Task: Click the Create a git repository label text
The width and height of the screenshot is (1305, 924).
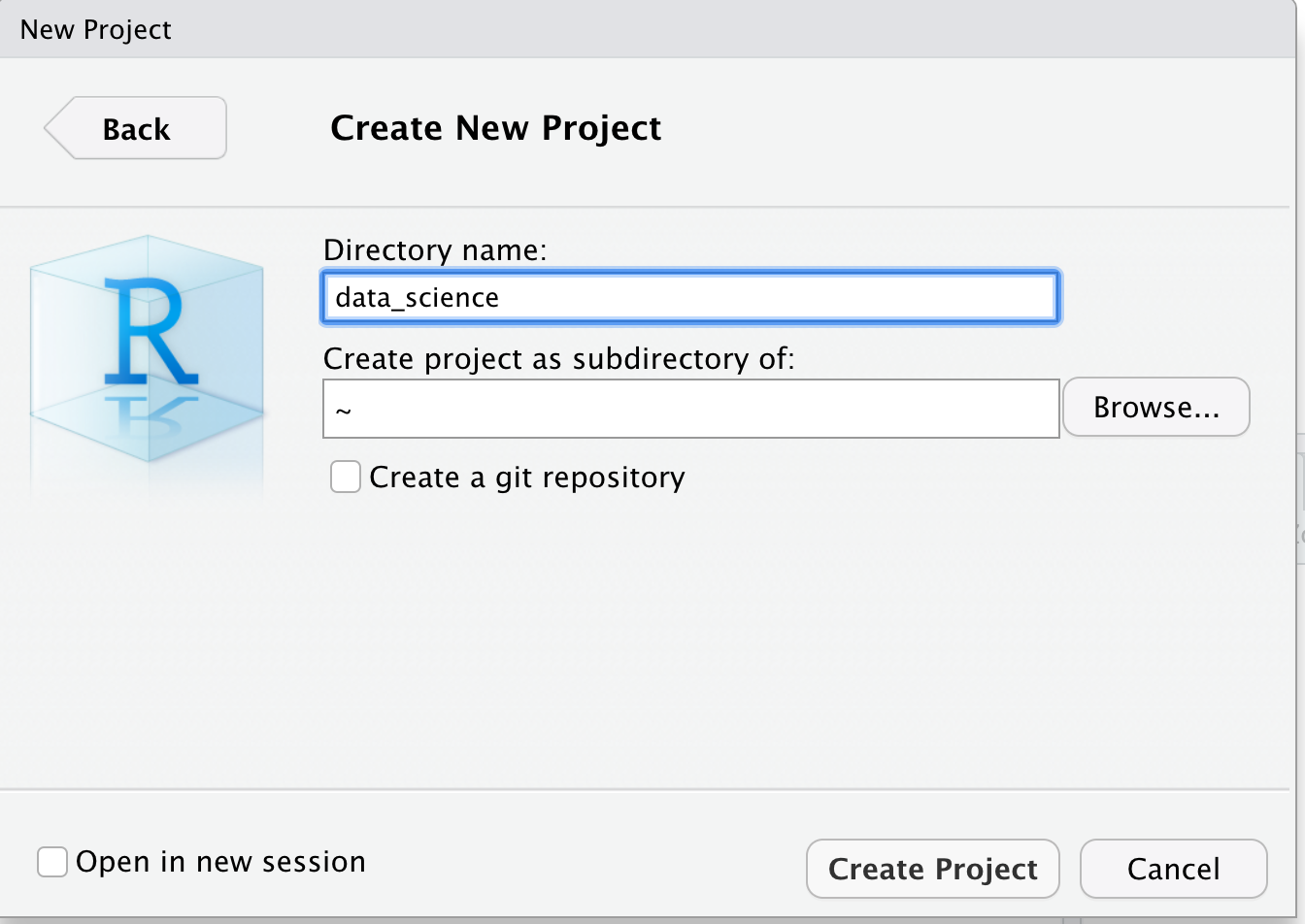Action: pos(527,478)
